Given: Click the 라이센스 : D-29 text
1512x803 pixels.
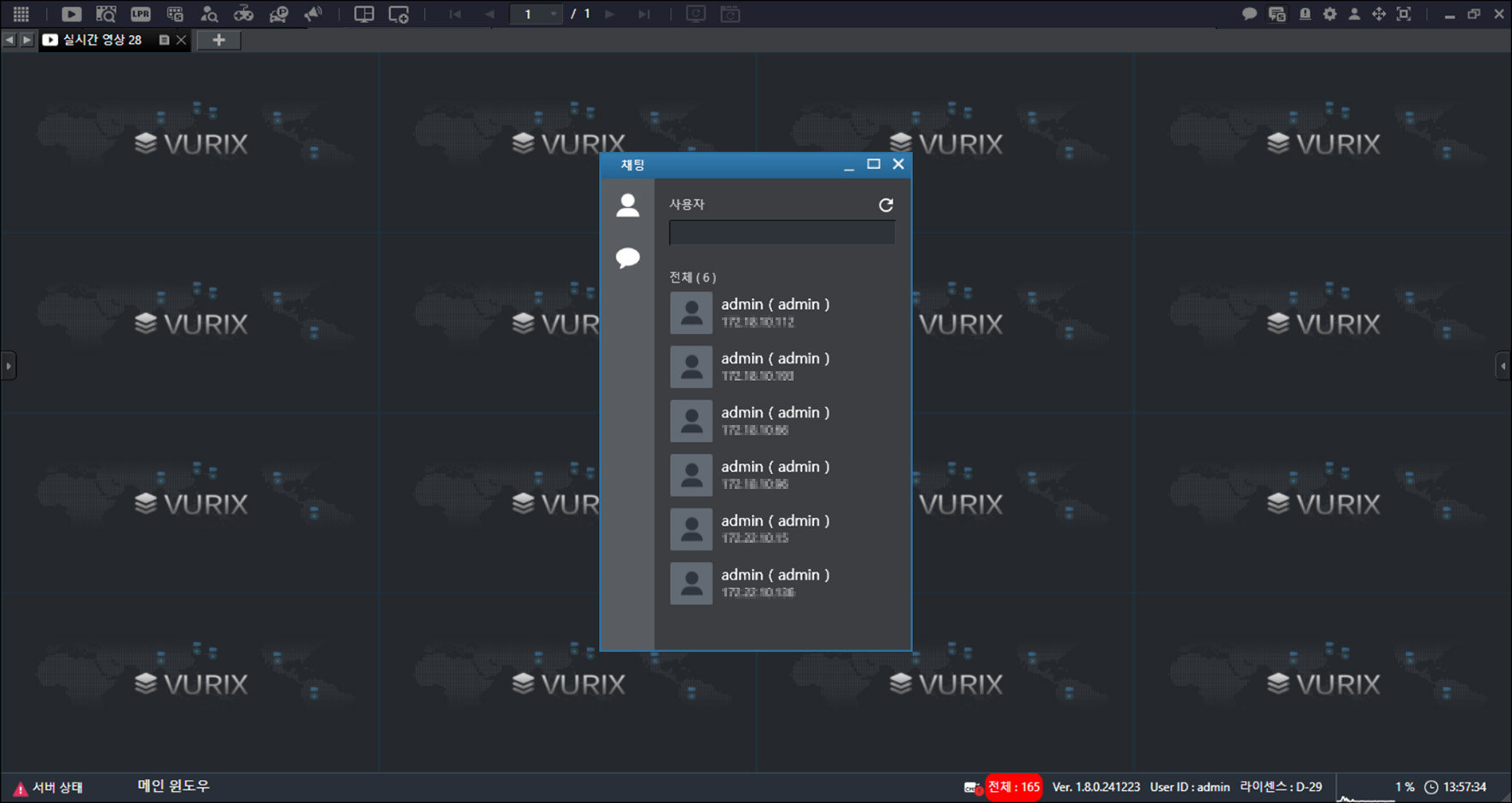Looking at the screenshot, I should pyautogui.click(x=1281, y=787).
